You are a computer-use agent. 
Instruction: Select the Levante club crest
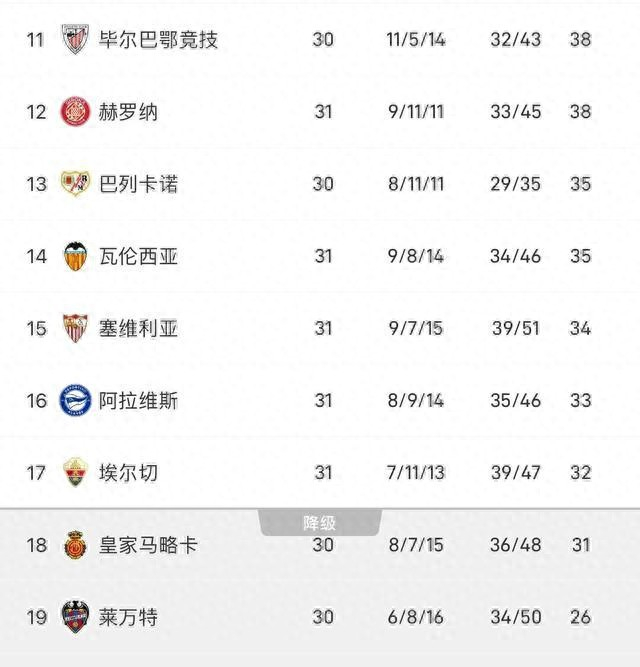click(x=76, y=617)
